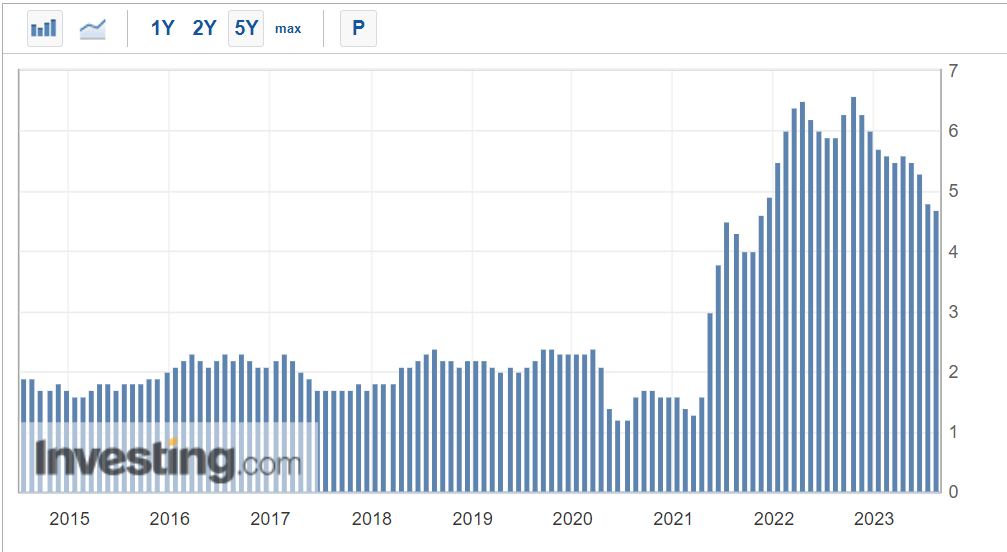1007x552 pixels.
Task: Click the 2019 axis label
Action: coord(472,519)
